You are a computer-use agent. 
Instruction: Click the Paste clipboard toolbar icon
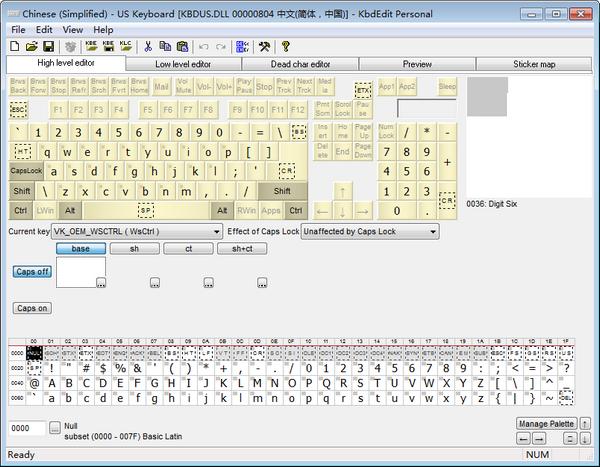(x=182, y=47)
